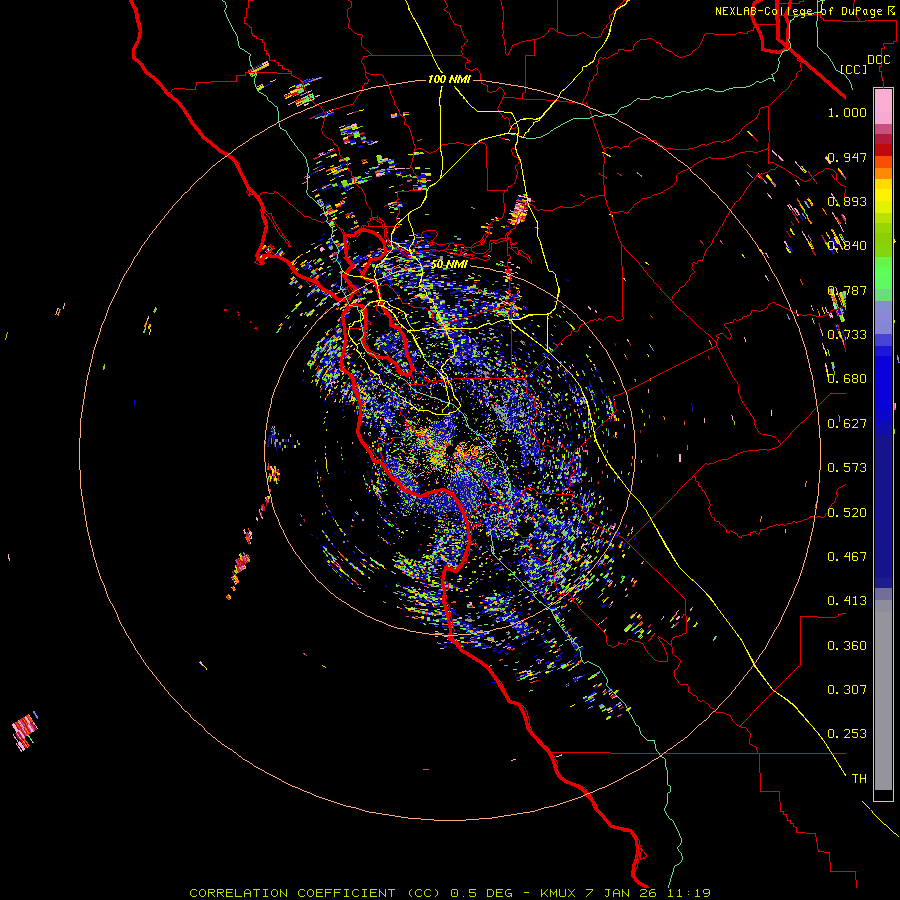Click the 0.360 value on color scale
900x900 pixels.
847,646
